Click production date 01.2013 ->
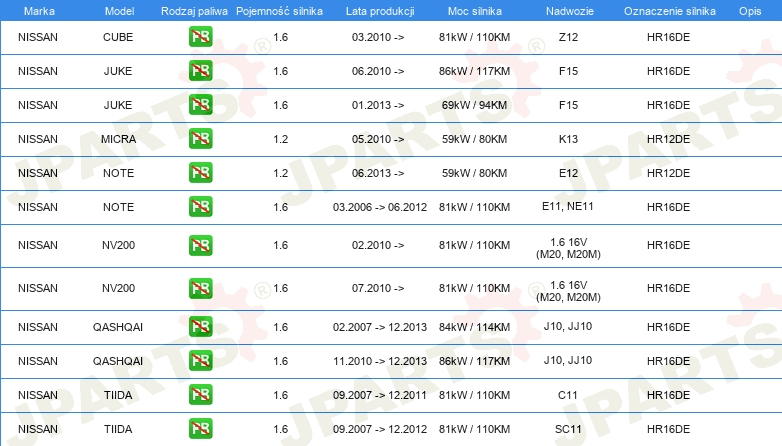The height and width of the screenshot is (446, 782). point(378,105)
